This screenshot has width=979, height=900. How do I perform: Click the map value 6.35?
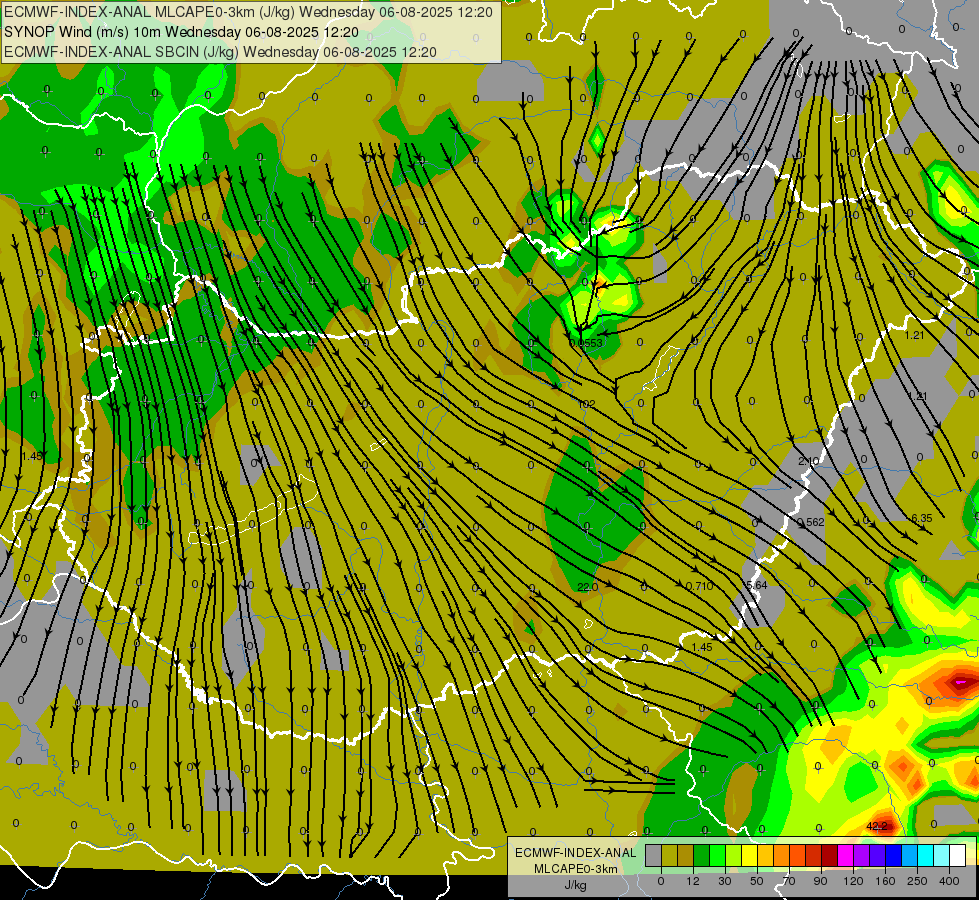(922, 518)
